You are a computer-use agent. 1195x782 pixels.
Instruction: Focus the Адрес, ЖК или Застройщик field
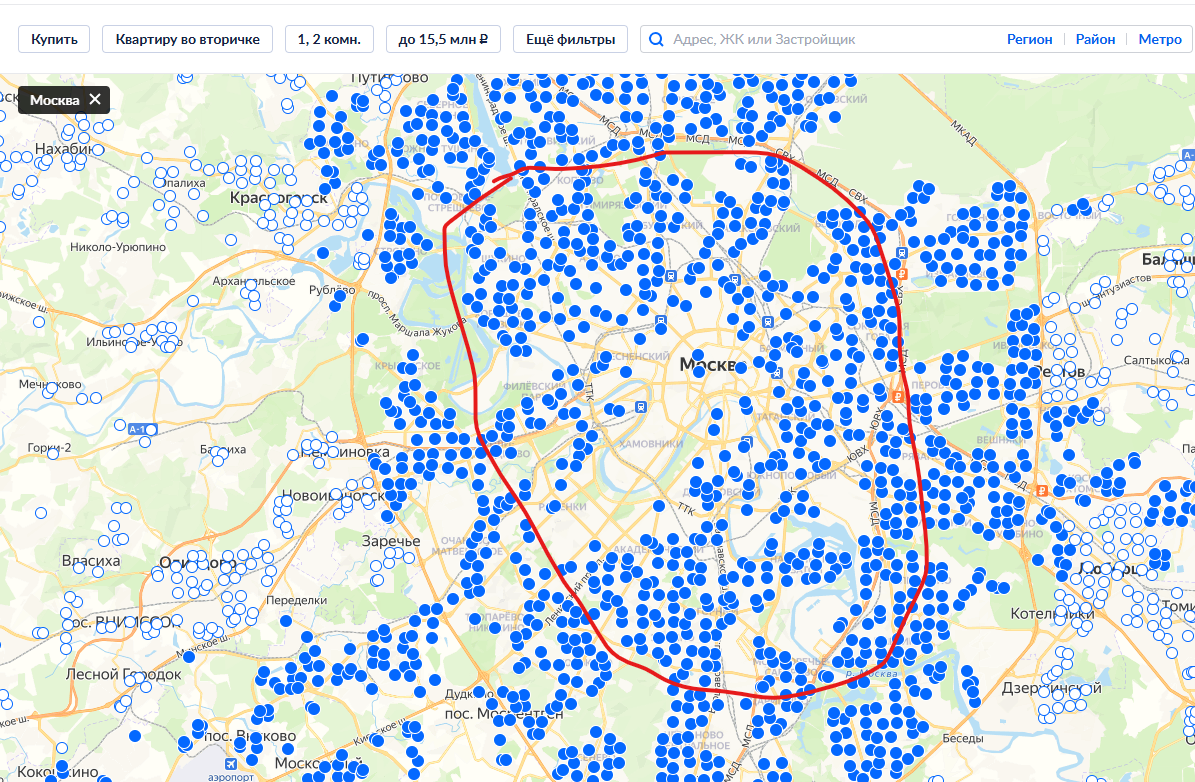830,39
